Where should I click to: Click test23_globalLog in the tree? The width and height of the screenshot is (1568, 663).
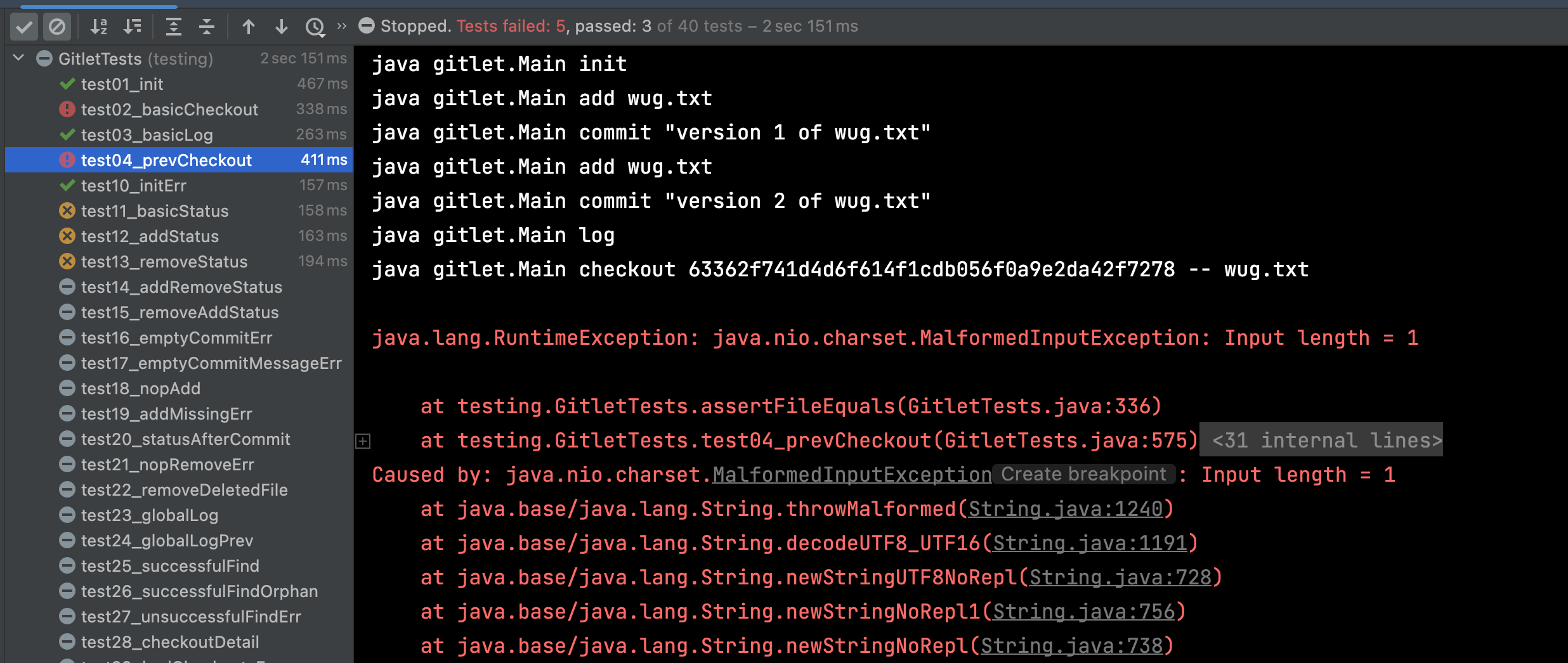149,515
